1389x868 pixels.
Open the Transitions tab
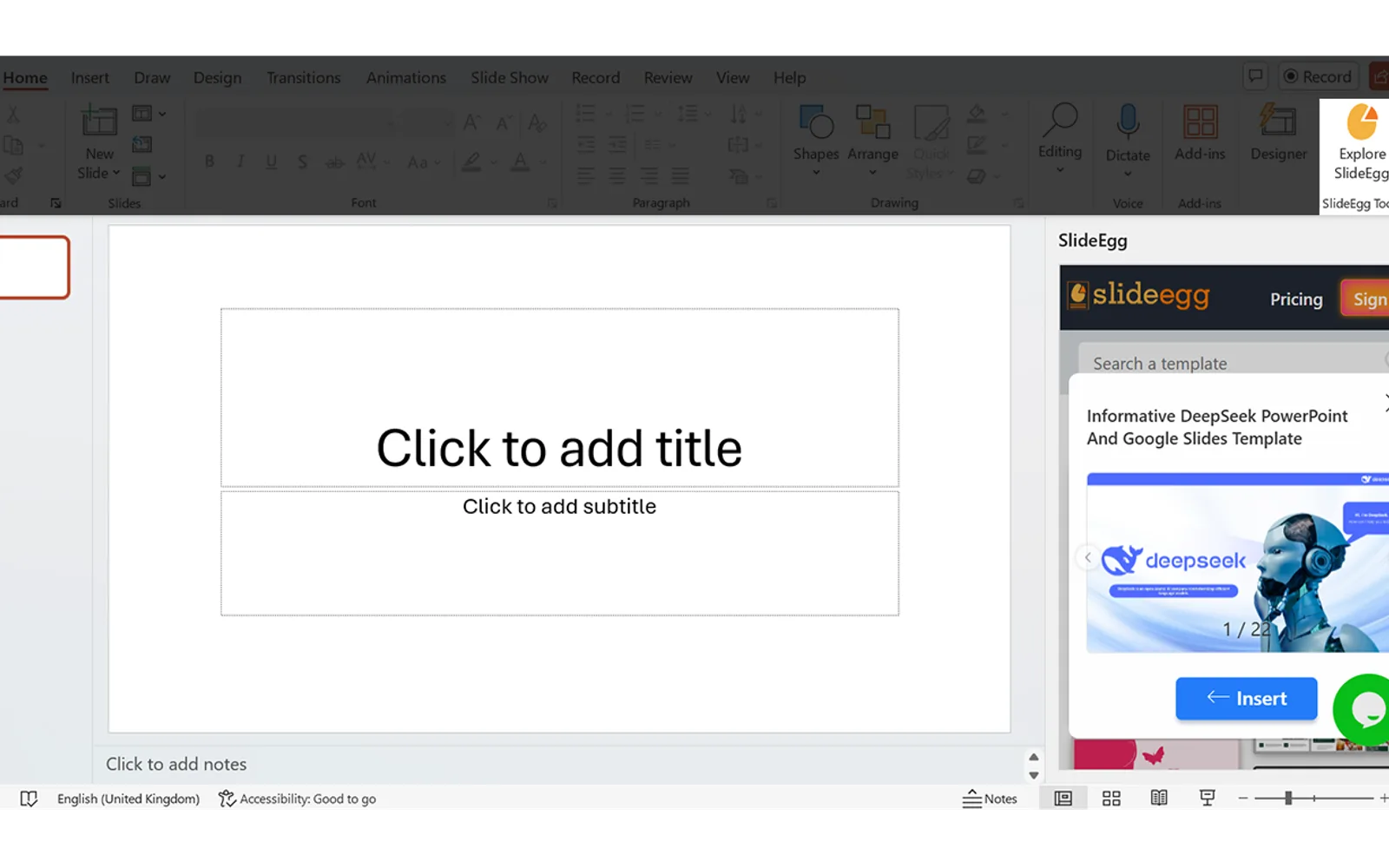[x=304, y=77]
